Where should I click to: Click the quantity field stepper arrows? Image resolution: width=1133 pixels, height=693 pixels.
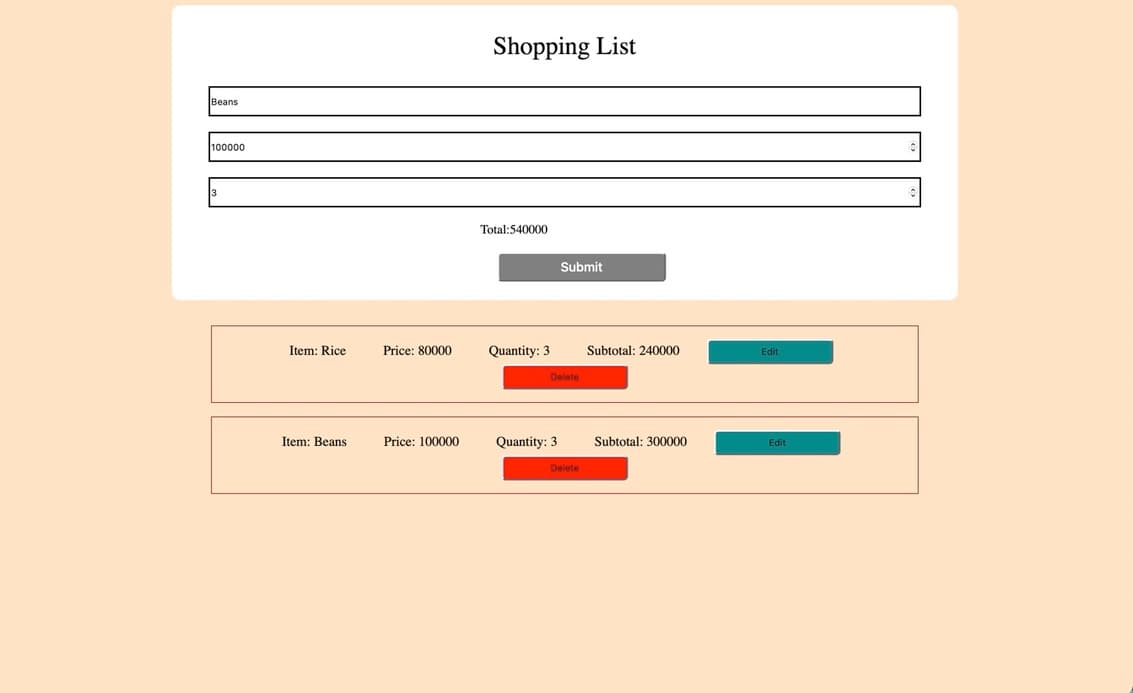click(912, 192)
